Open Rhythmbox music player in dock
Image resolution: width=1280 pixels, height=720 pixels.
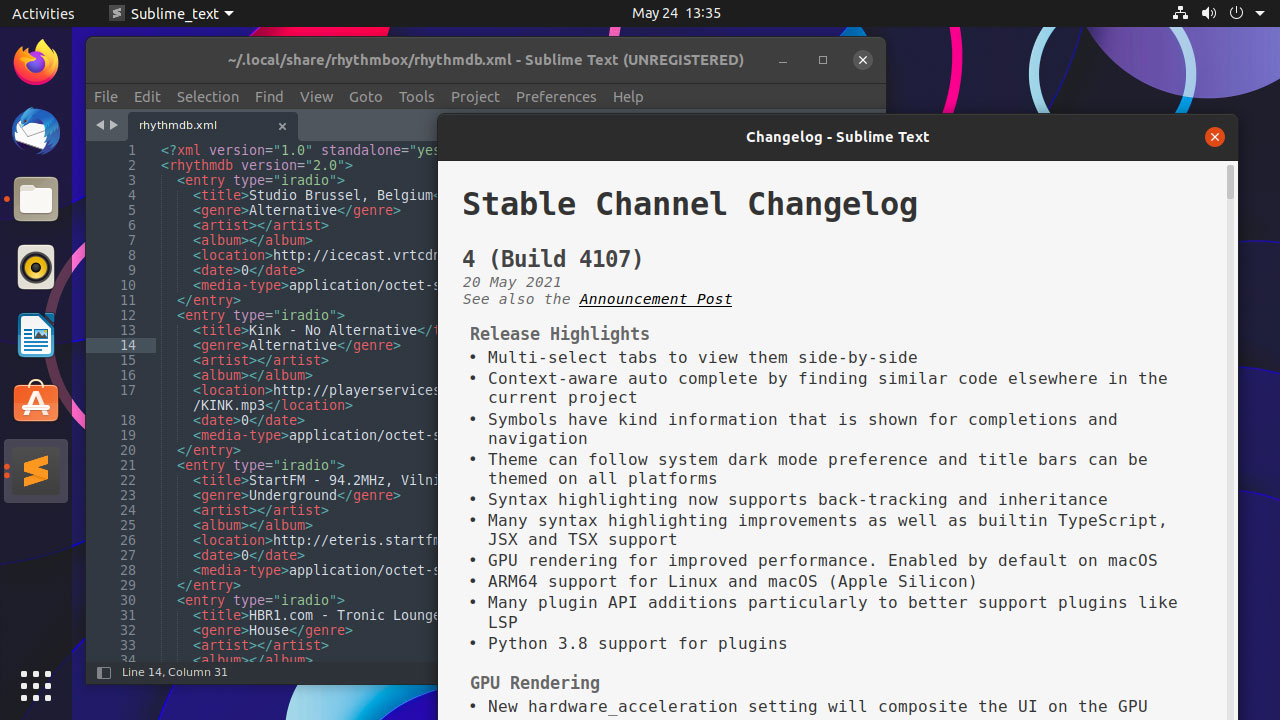click(36, 268)
